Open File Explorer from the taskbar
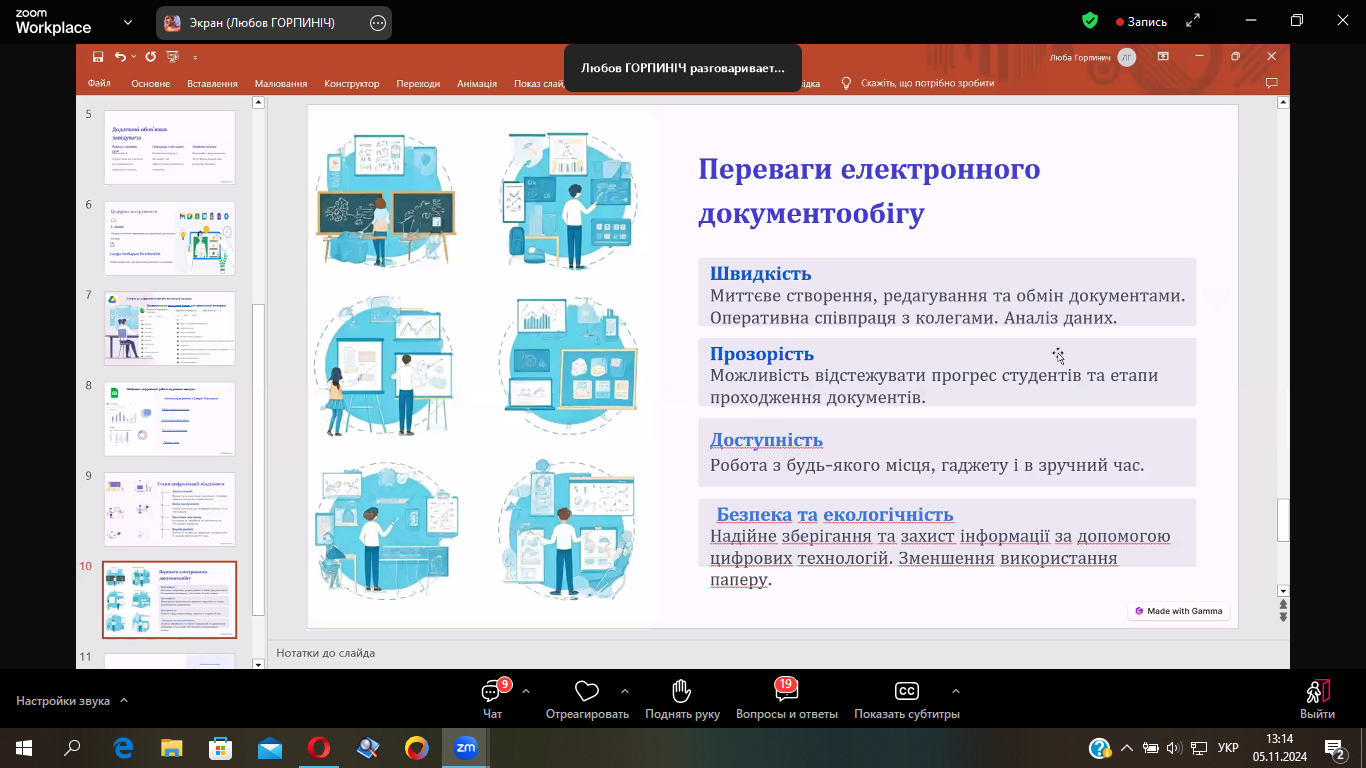 [x=172, y=748]
